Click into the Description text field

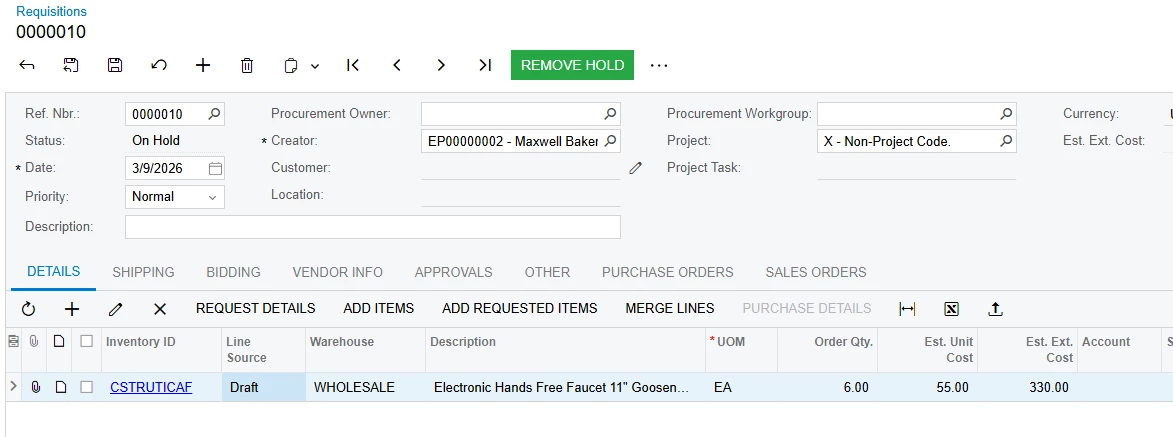pos(372,227)
